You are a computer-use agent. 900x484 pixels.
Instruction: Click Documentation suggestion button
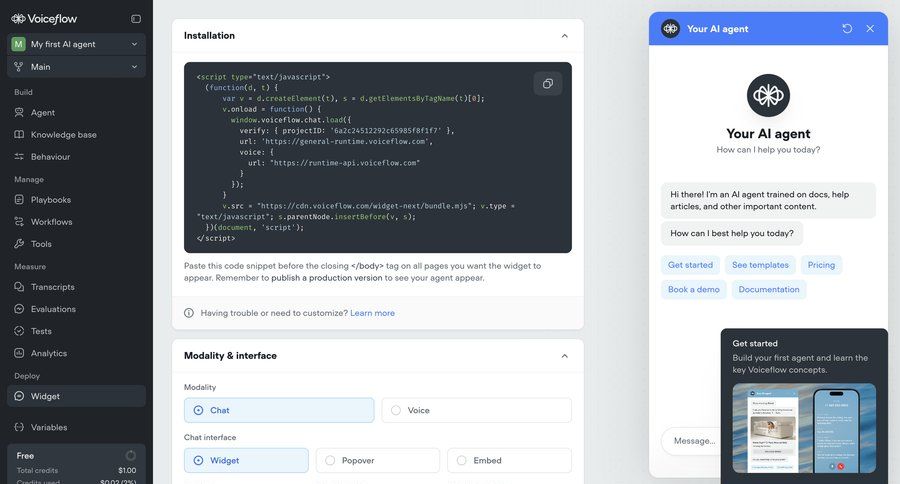pos(769,289)
